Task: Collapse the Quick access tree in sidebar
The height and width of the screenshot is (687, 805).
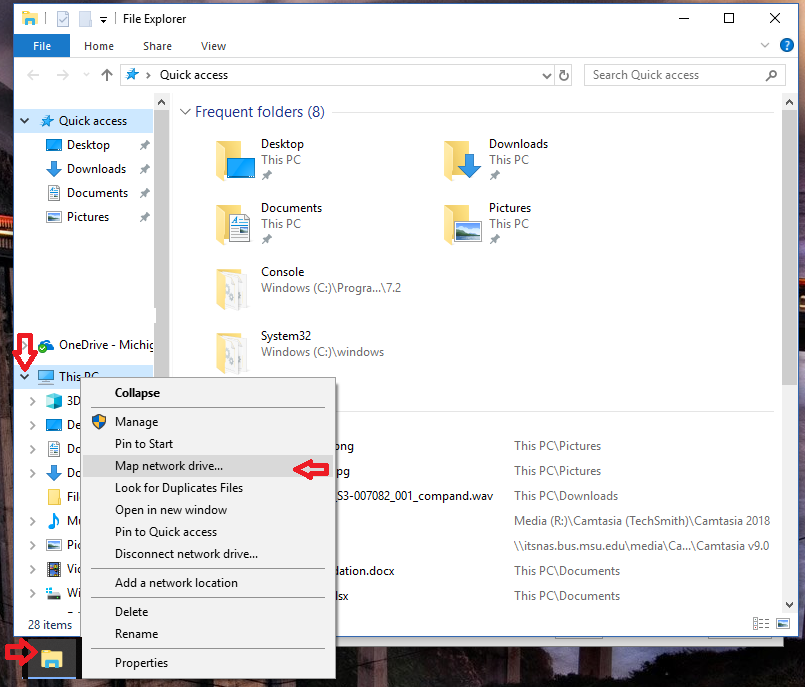Action: 23,120
